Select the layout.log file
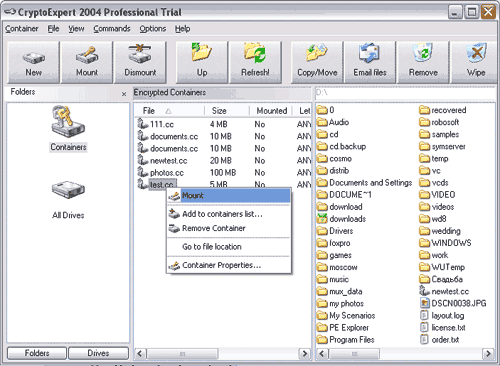Viewport: 500px width, 366px height. pyautogui.click(x=442, y=316)
